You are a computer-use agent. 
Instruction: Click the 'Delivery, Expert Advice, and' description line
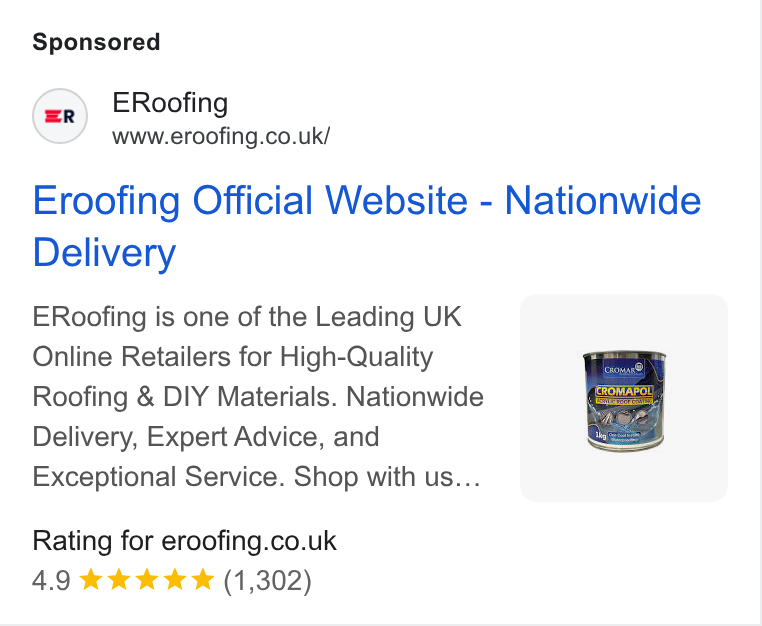pos(206,437)
